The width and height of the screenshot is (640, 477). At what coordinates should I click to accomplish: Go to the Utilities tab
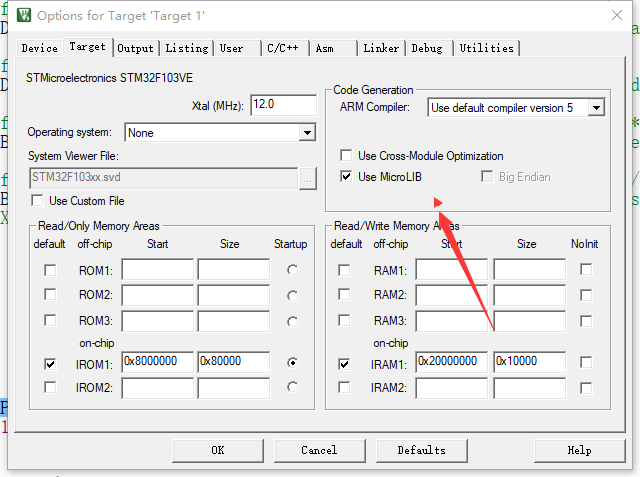click(x=487, y=48)
